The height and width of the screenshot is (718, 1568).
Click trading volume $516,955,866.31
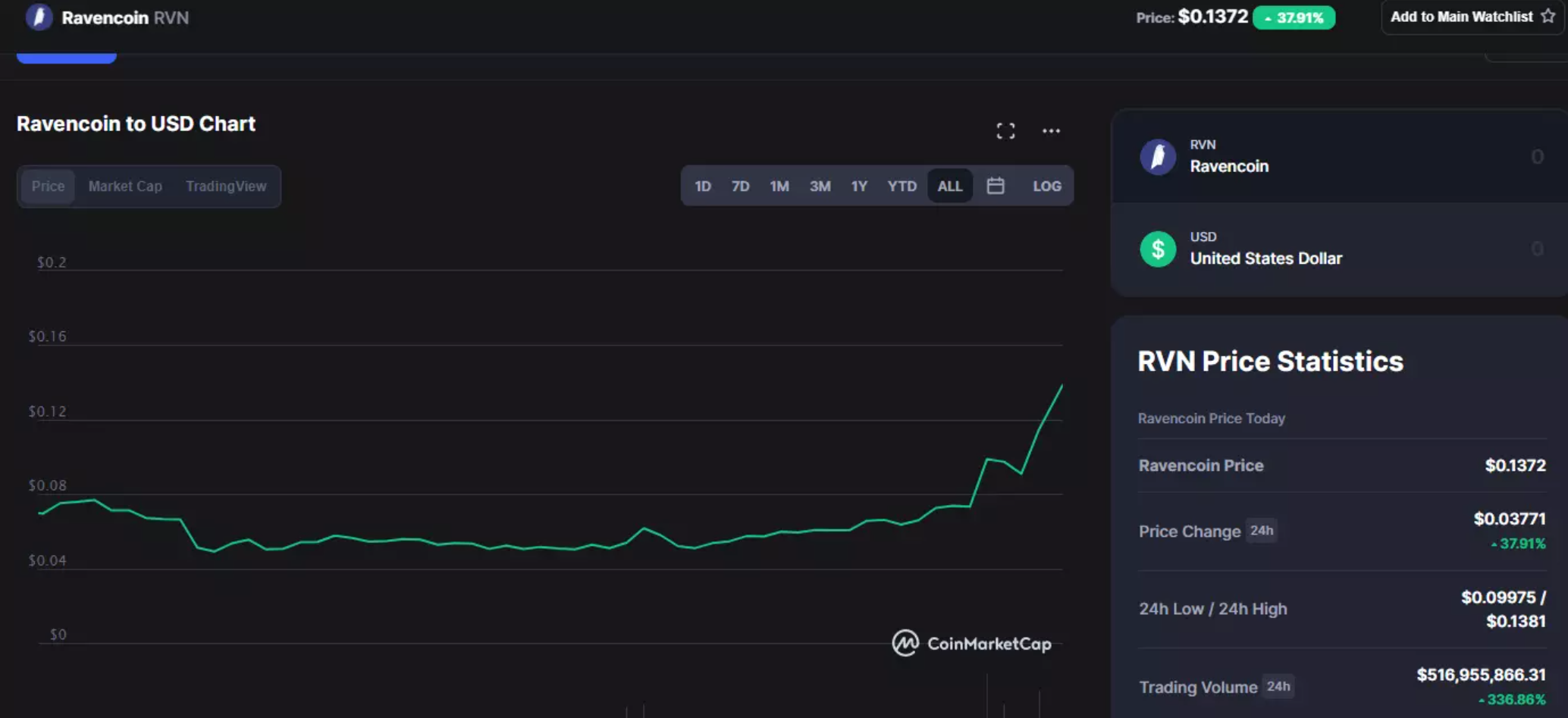(1481, 675)
